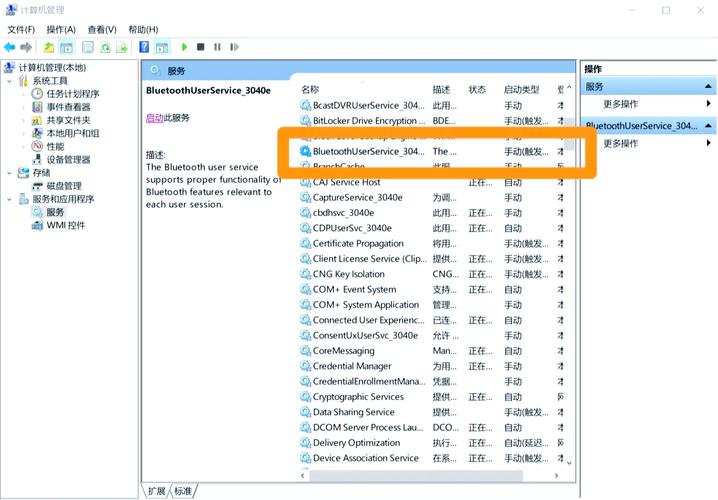Click the blue Help toolbar icon
Viewport: 718px width, 500px height.
click(144, 47)
